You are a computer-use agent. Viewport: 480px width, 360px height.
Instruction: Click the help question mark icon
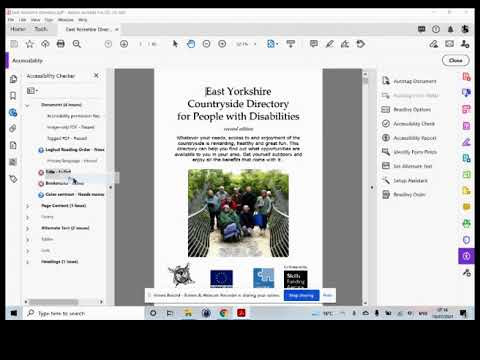click(436, 29)
